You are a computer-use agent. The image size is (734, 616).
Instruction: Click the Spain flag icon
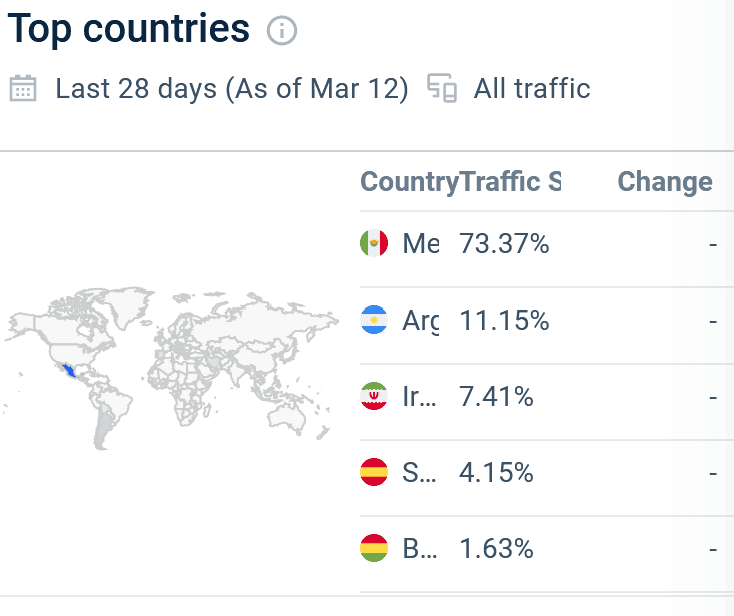coord(374,472)
